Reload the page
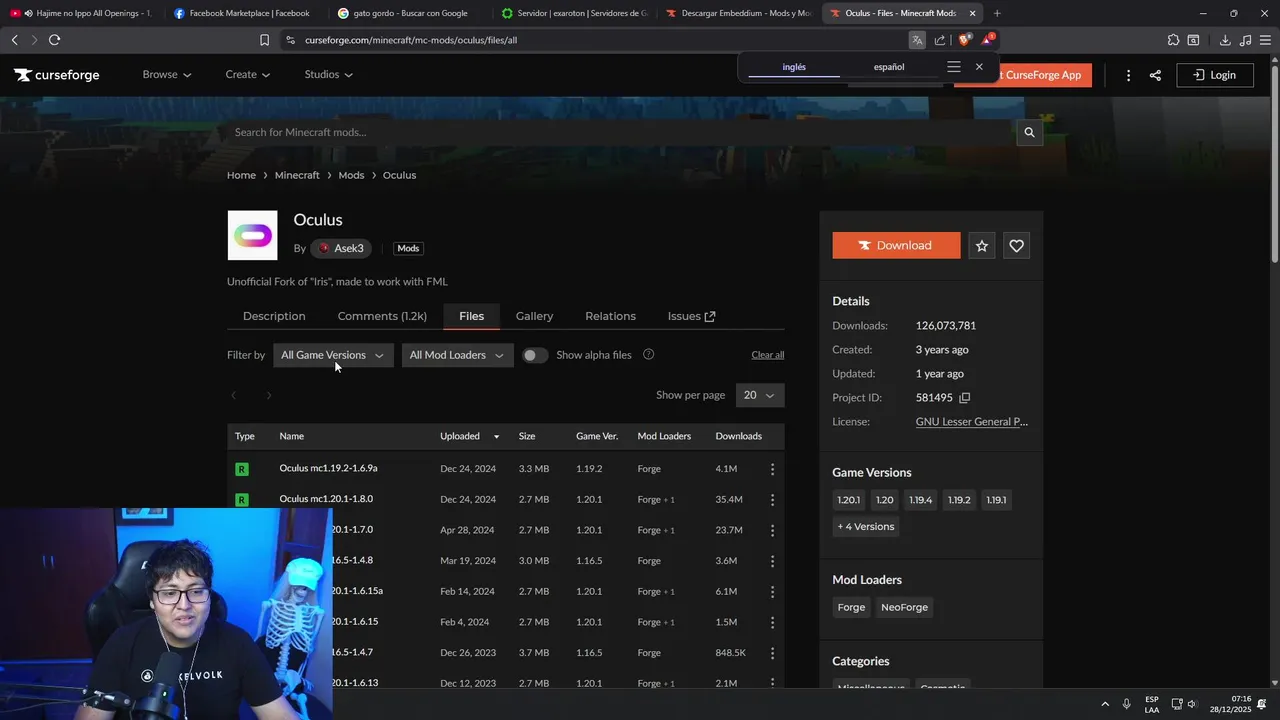This screenshot has width=1280, height=720. coord(54,40)
